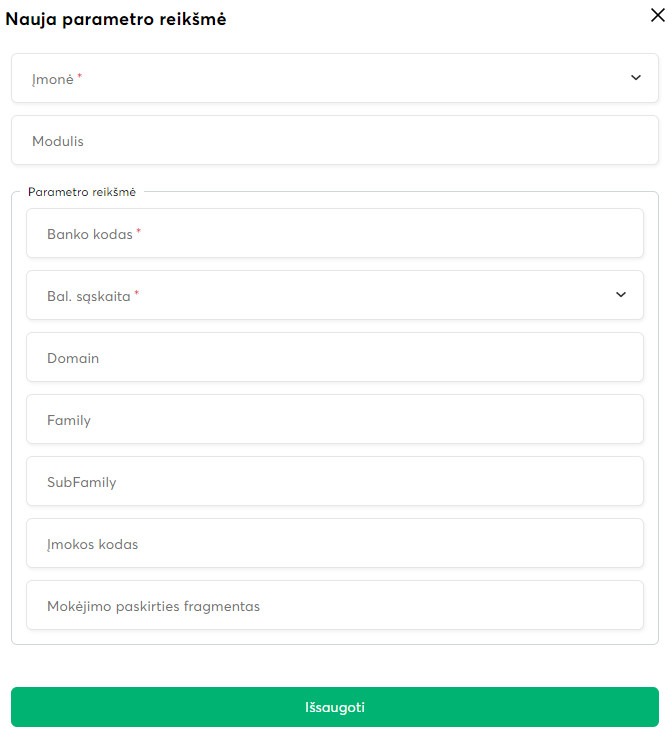This screenshot has width=668, height=737.
Task: Open the Bal. sąskaita combo box
Action: pos(320,295)
